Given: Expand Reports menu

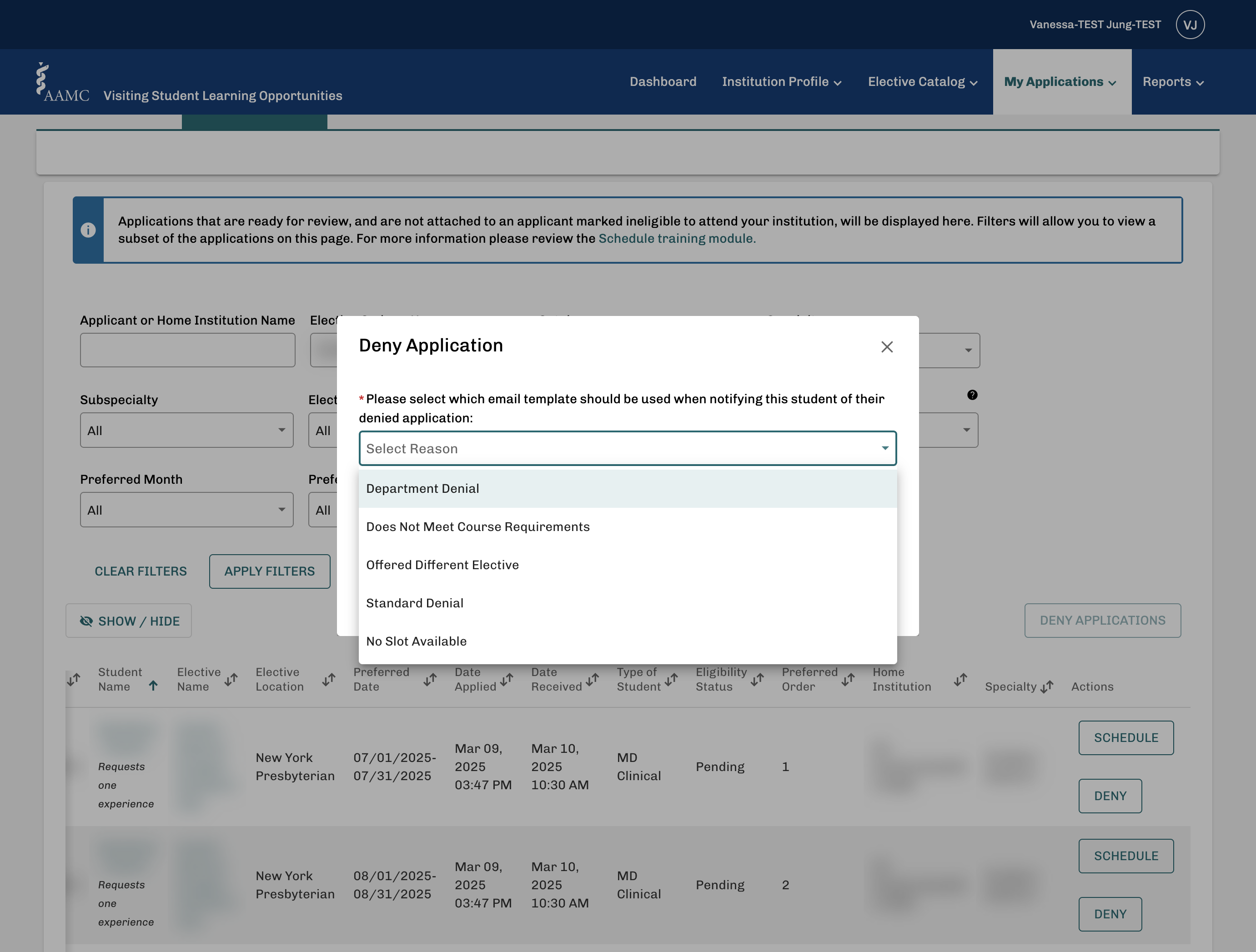Looking at the screenshot, I should click(1173, 81).
